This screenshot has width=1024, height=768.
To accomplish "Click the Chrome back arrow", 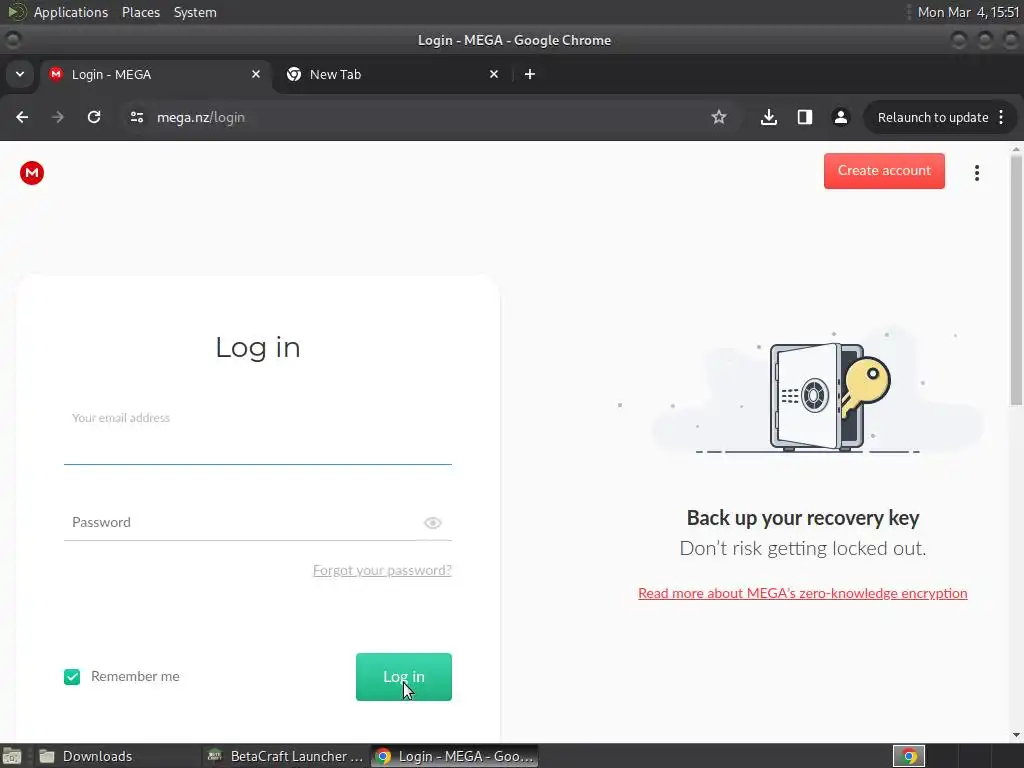I will (x=22, y=117).
